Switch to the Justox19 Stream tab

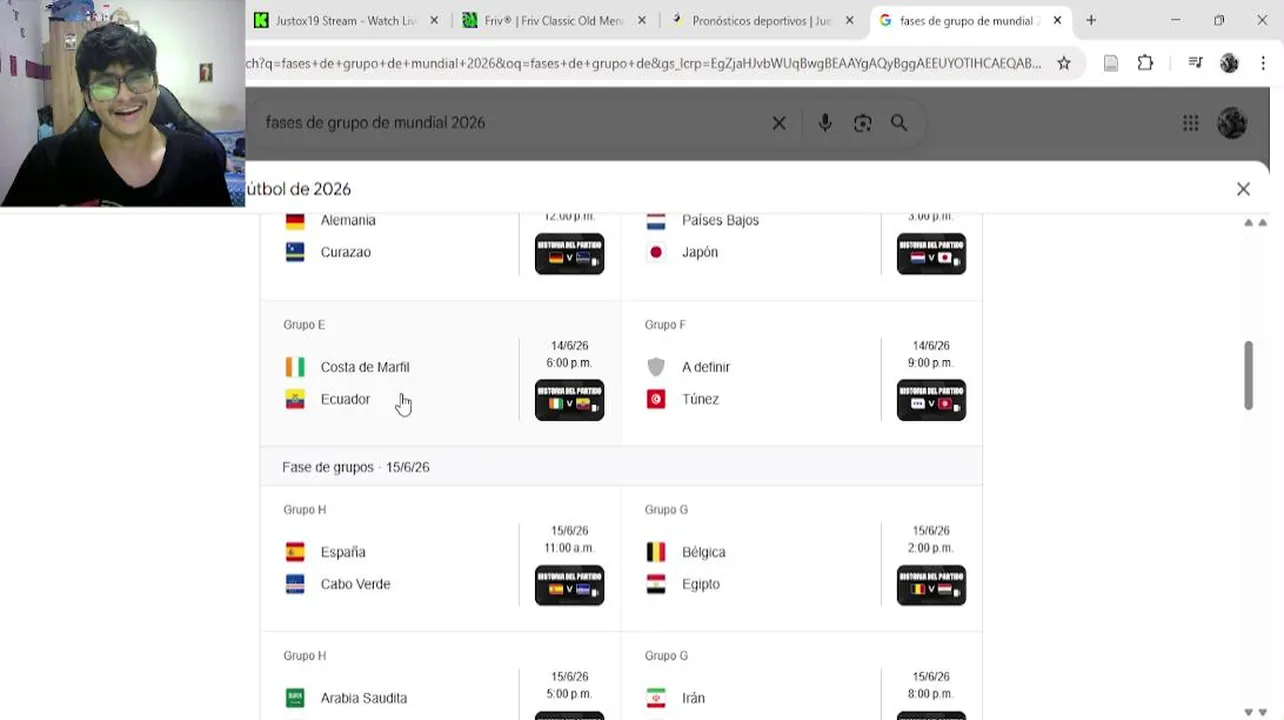tap(345, 20)
